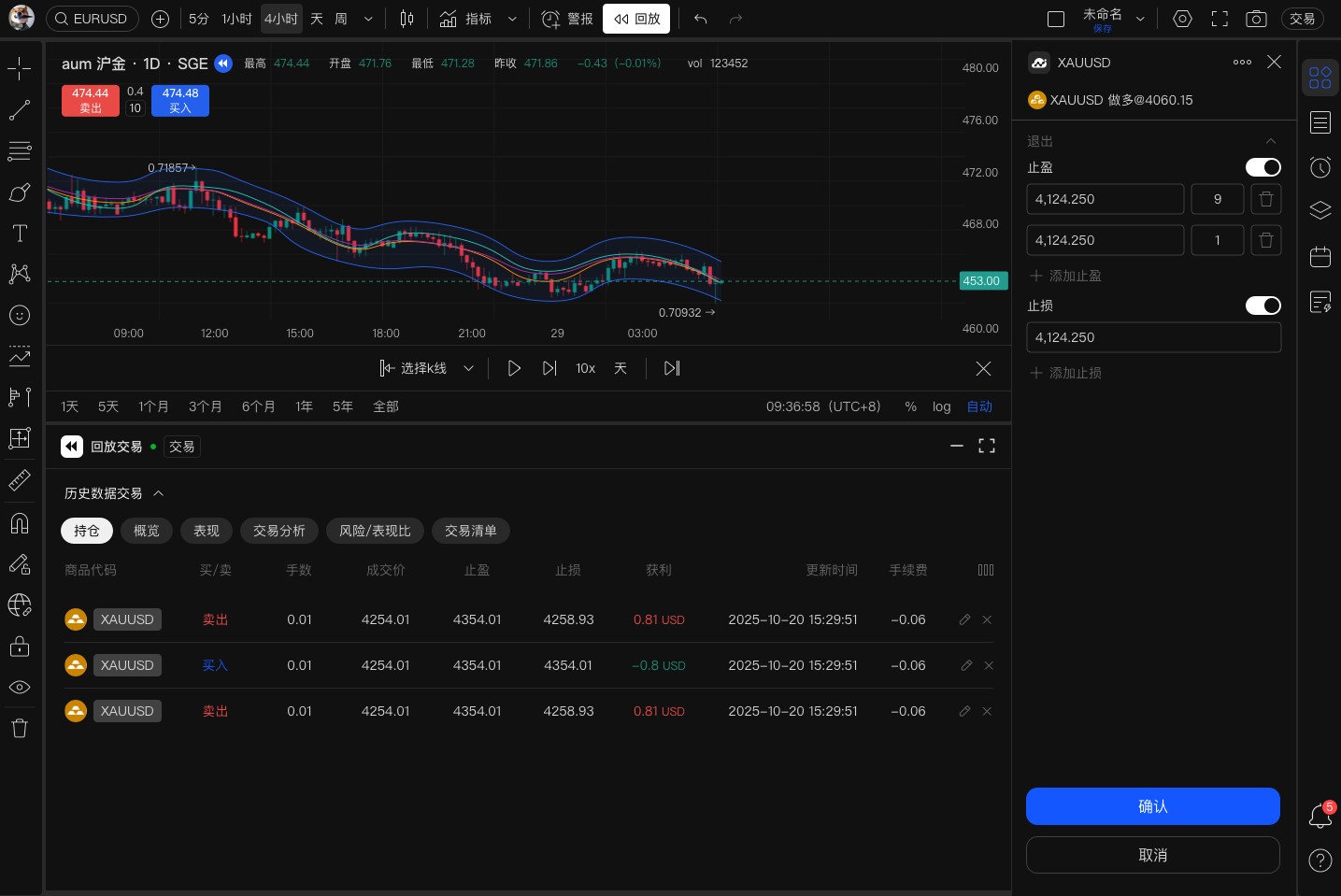Jump replay to real-time end
Screen dimensions: 1341x896
click(x=672, y=368)
